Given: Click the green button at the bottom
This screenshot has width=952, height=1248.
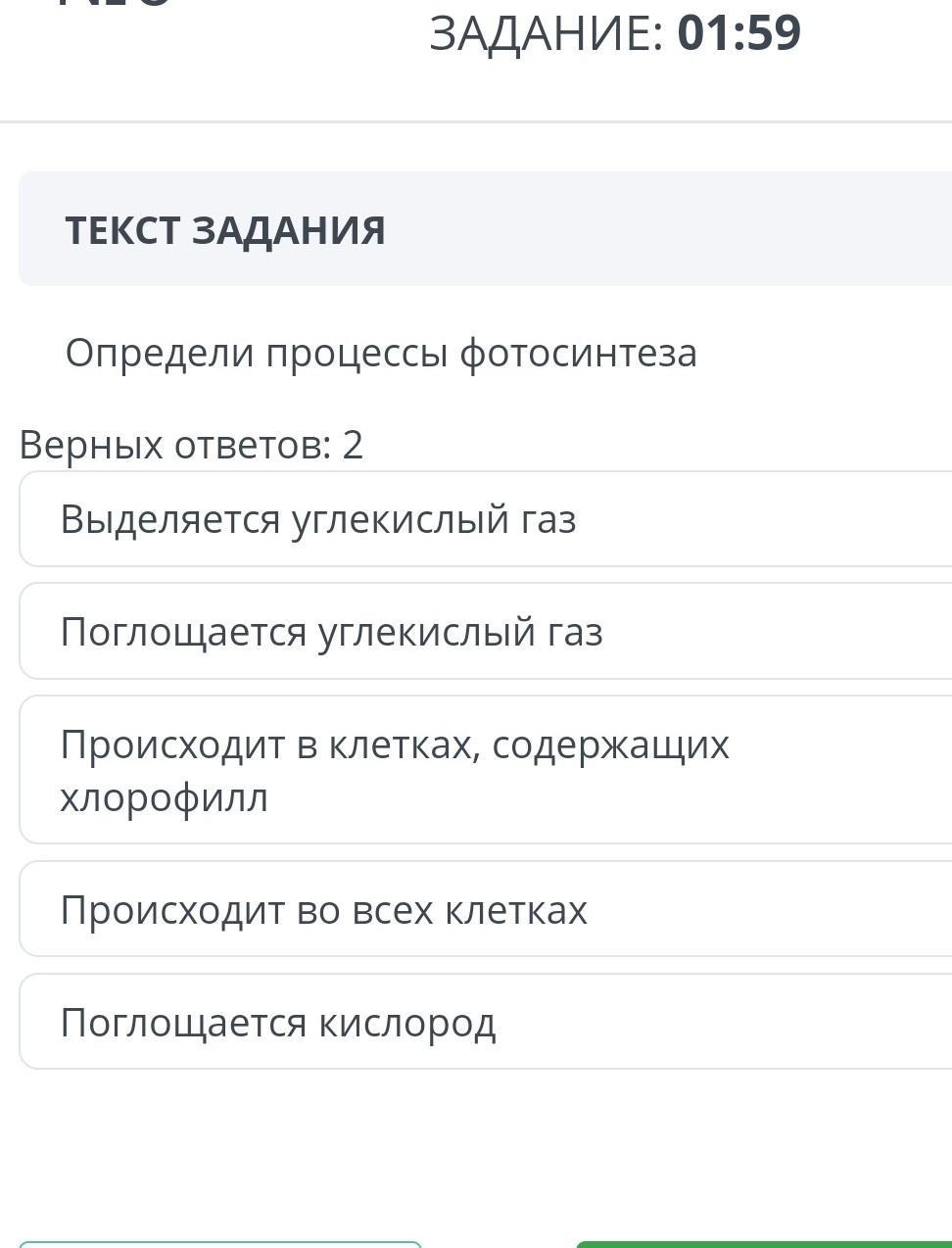Looking at the screenshot, I should pyautogui.click(x=764, y=1244).
